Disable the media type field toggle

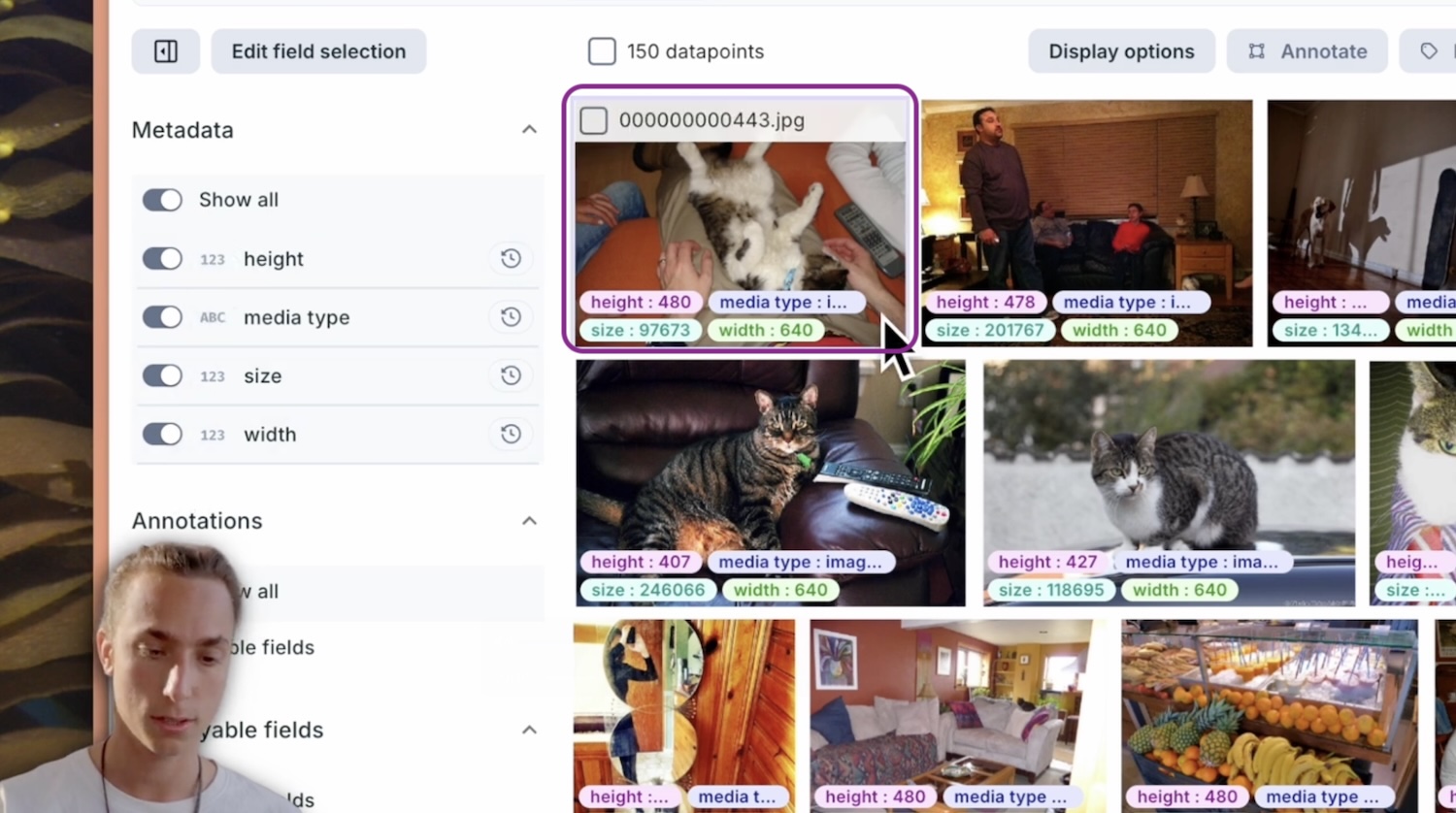[x=162, y=317]
